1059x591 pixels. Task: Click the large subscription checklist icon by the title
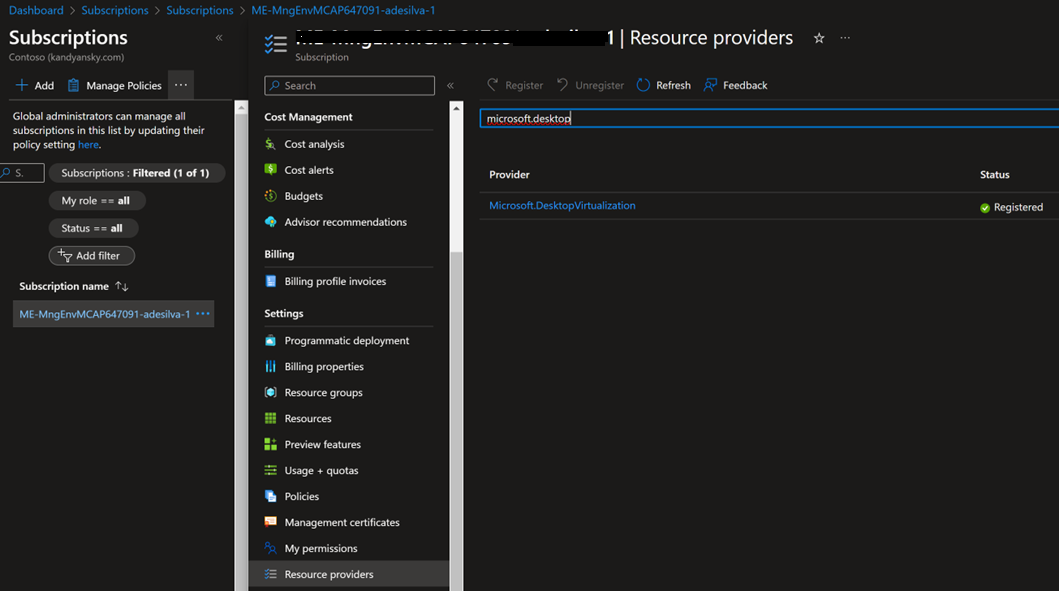tap(276, 44)
